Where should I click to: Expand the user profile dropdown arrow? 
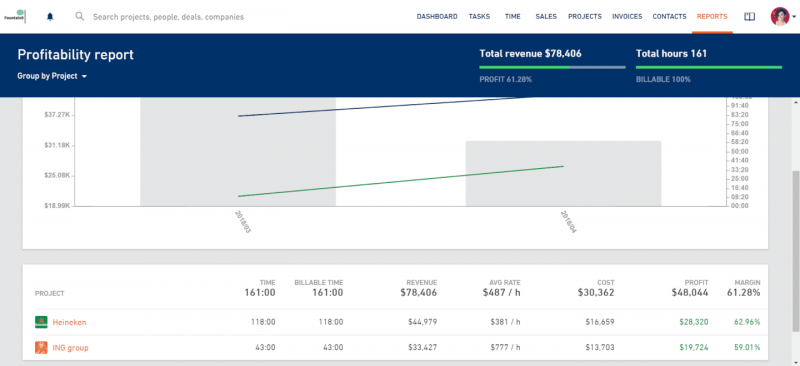pos(794,17)
